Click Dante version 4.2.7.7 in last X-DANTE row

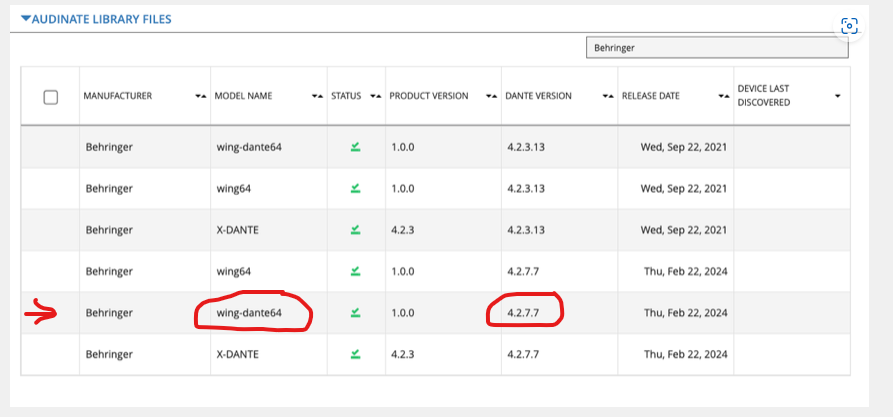click(x=523, y=354)
